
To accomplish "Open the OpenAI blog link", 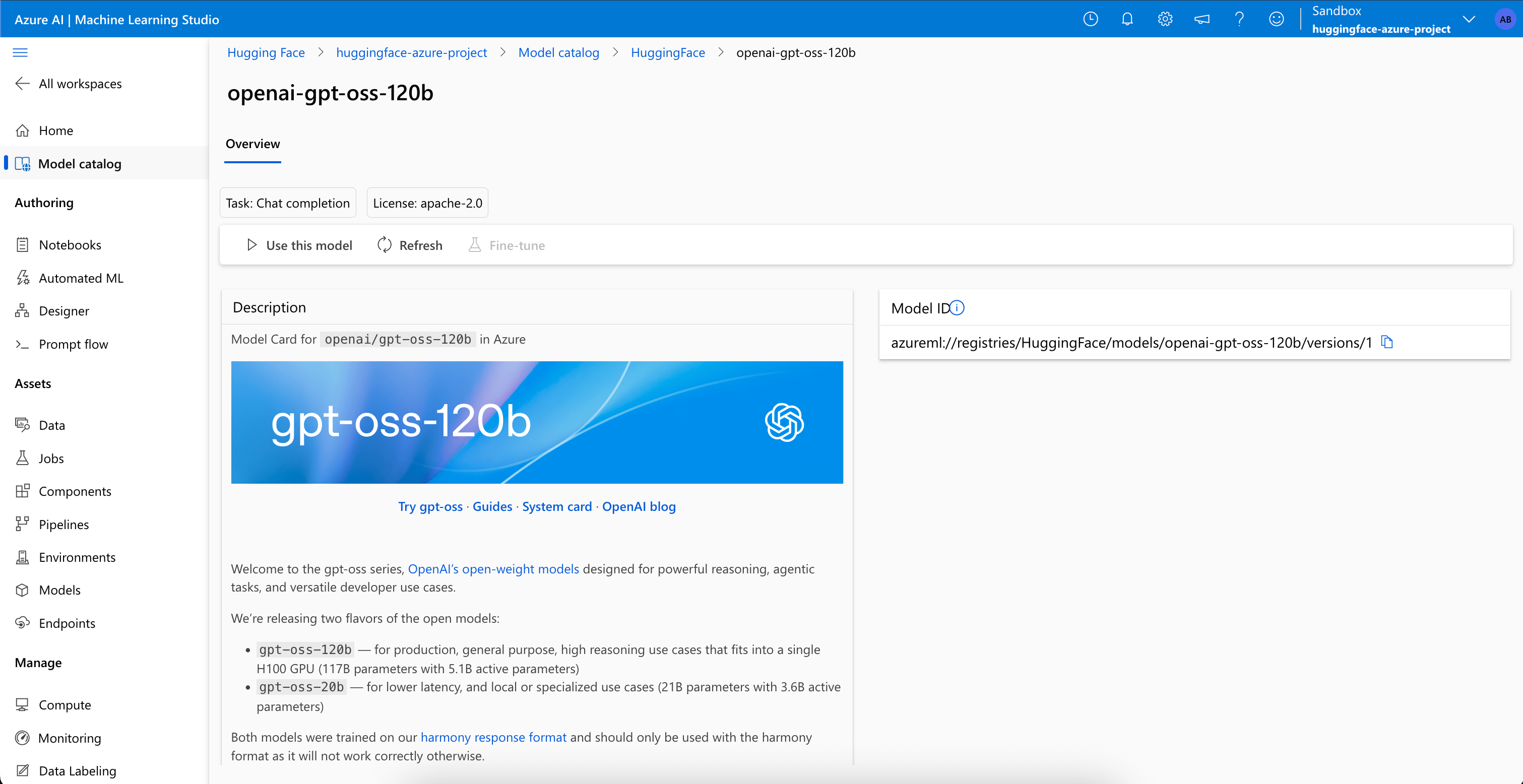I will [x=639, y=506].
